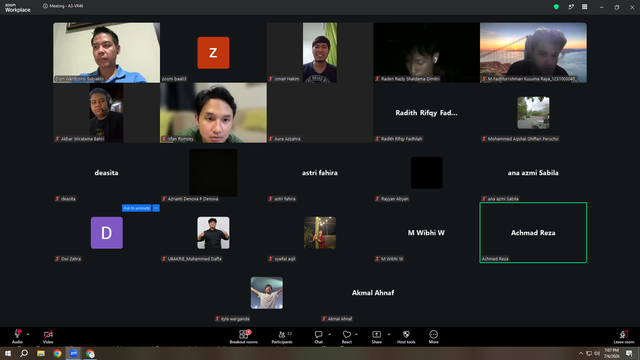640x360 pixels.
Task: Click Ask to unmute on Dwi Zahra
Action: [x=137, y=208]
